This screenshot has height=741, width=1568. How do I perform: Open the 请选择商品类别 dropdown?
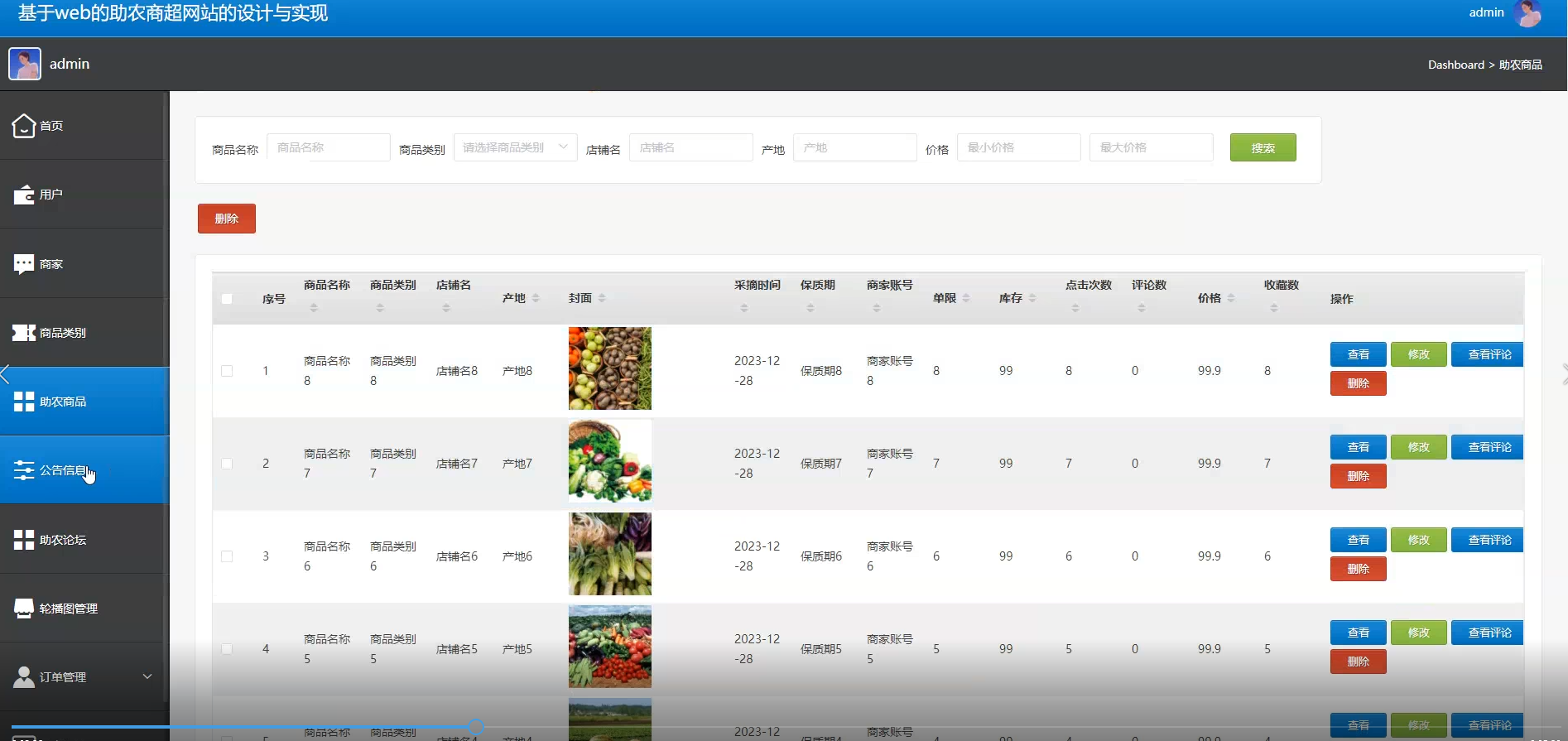(515, 147)
